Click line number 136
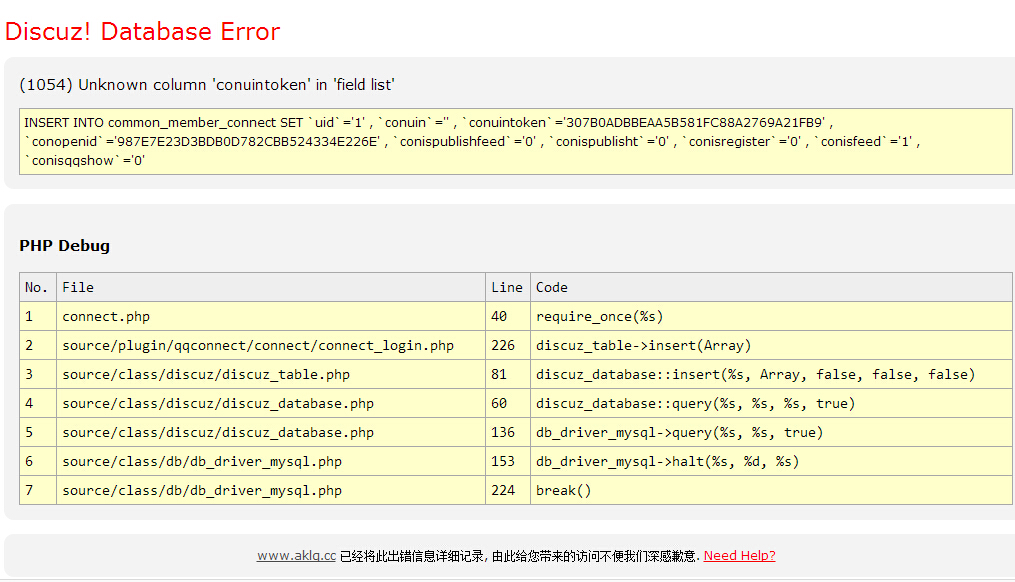The image size is (1015, 582). [x=508, y=432]
